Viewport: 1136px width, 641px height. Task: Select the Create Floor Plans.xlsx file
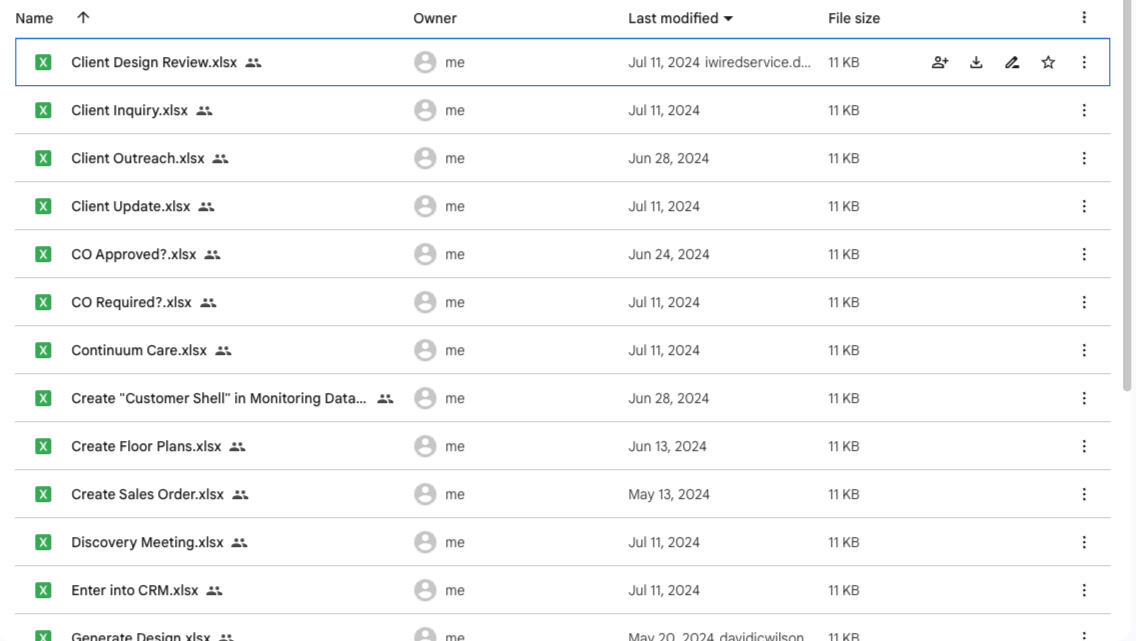click(x=146, y=446)
